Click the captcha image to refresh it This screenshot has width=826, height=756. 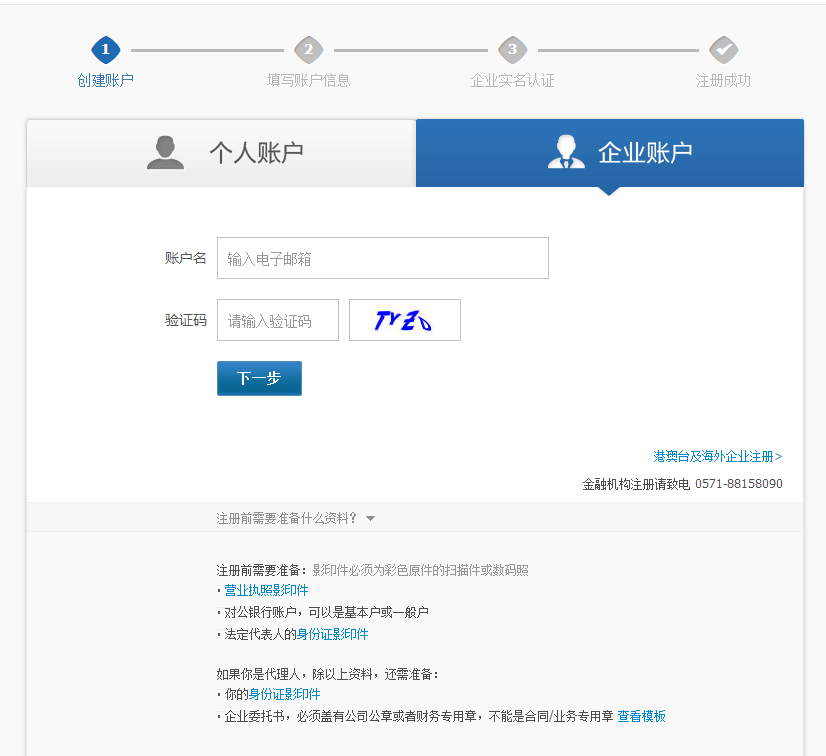pyautogui.click(x=404, y=320)
